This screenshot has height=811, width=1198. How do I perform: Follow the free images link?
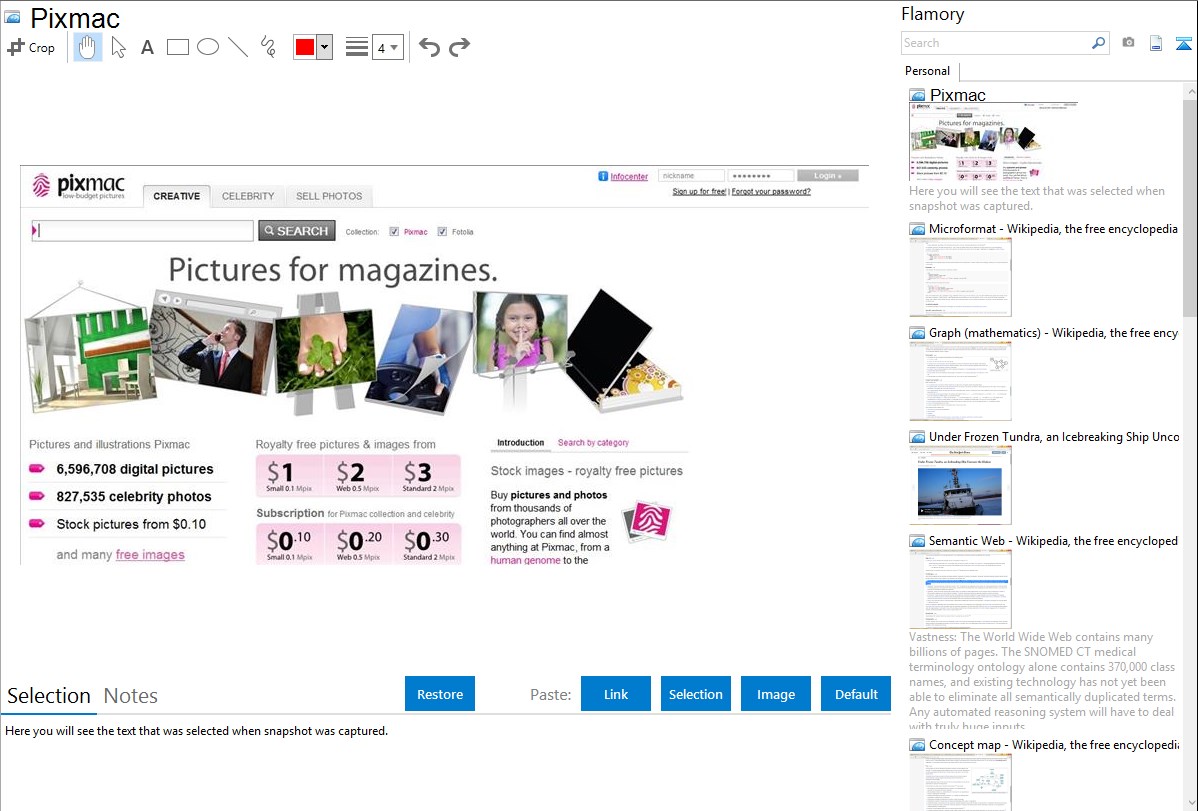coord(151,555)
